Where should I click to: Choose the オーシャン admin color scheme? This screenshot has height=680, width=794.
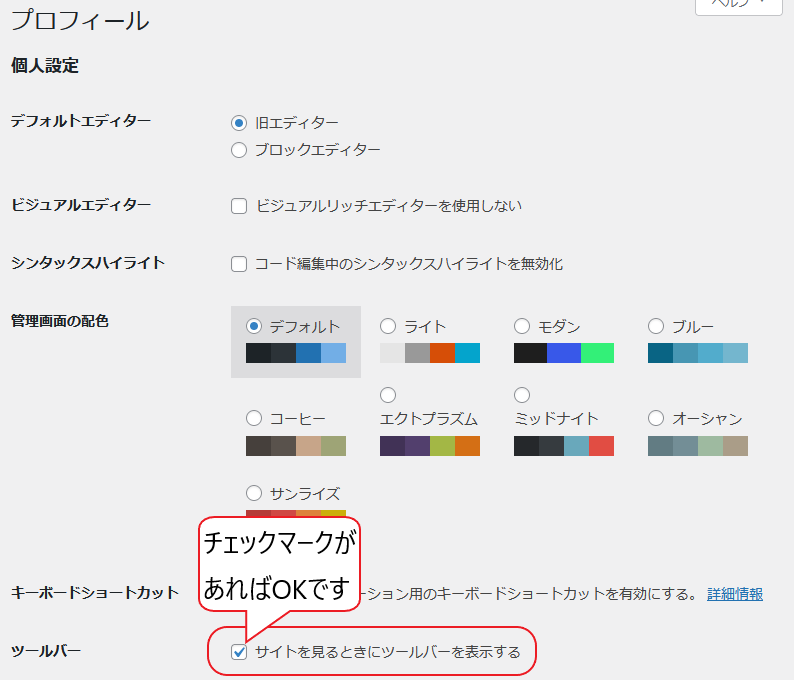(x=656, y=418)
